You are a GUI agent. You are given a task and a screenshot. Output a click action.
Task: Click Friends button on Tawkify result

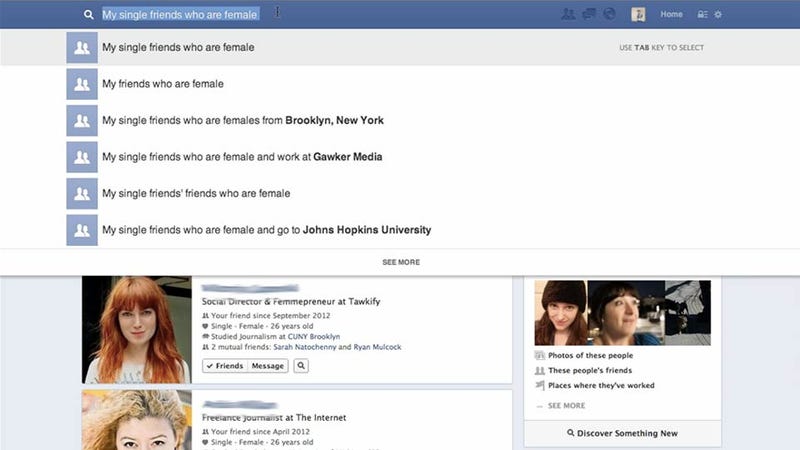pyautogui.click(x=224, y=366)
